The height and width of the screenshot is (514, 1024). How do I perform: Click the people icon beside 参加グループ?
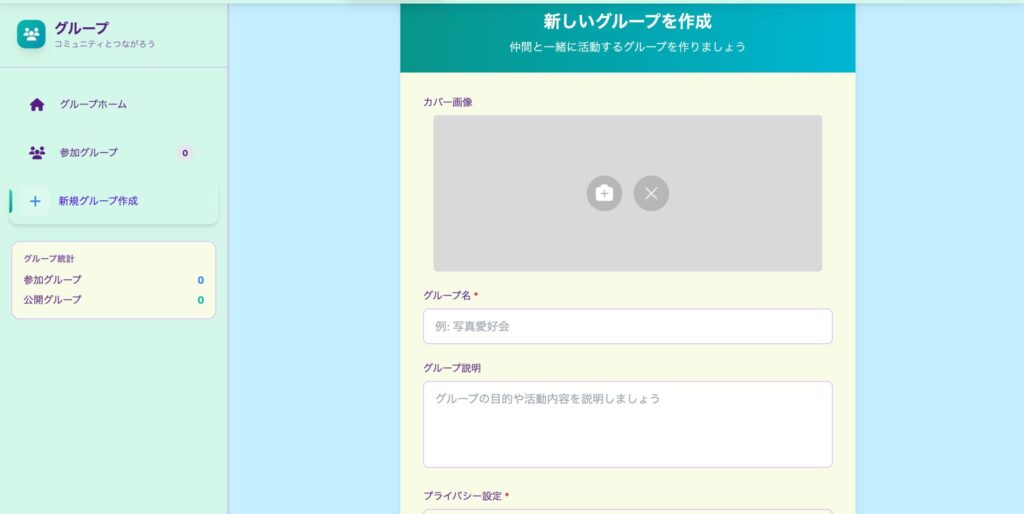37,153
